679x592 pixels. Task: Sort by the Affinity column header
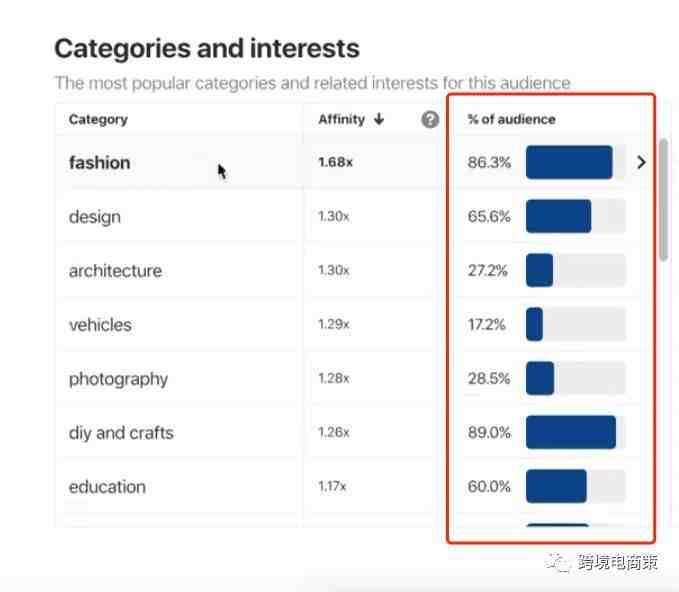point(342,119)
